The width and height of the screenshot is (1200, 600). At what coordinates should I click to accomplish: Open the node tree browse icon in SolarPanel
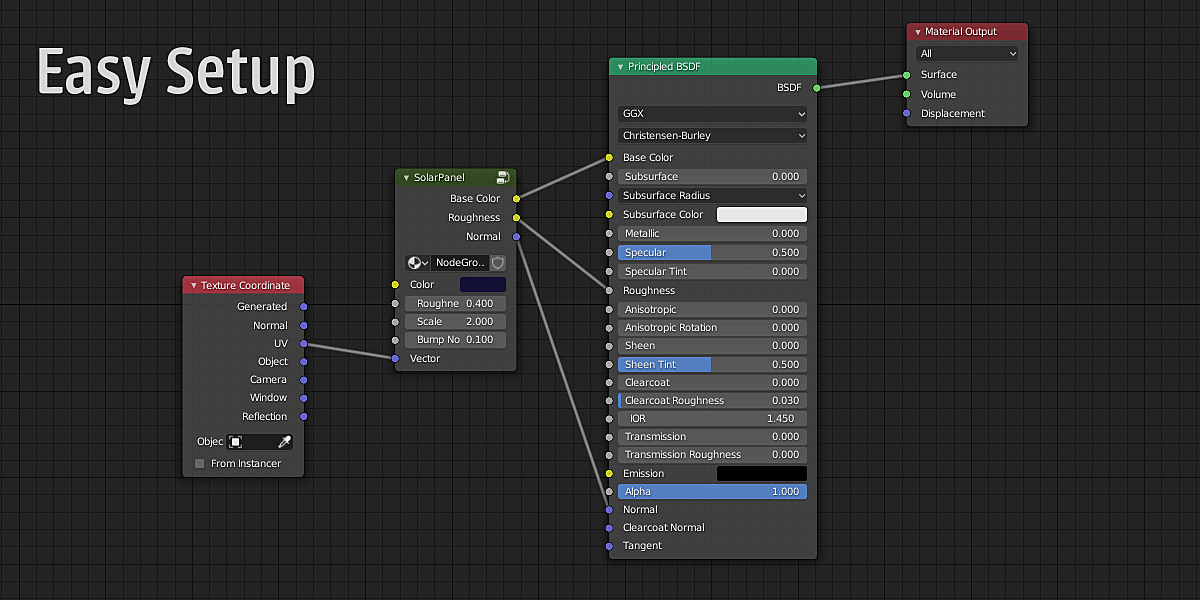[x=417, y=263]
